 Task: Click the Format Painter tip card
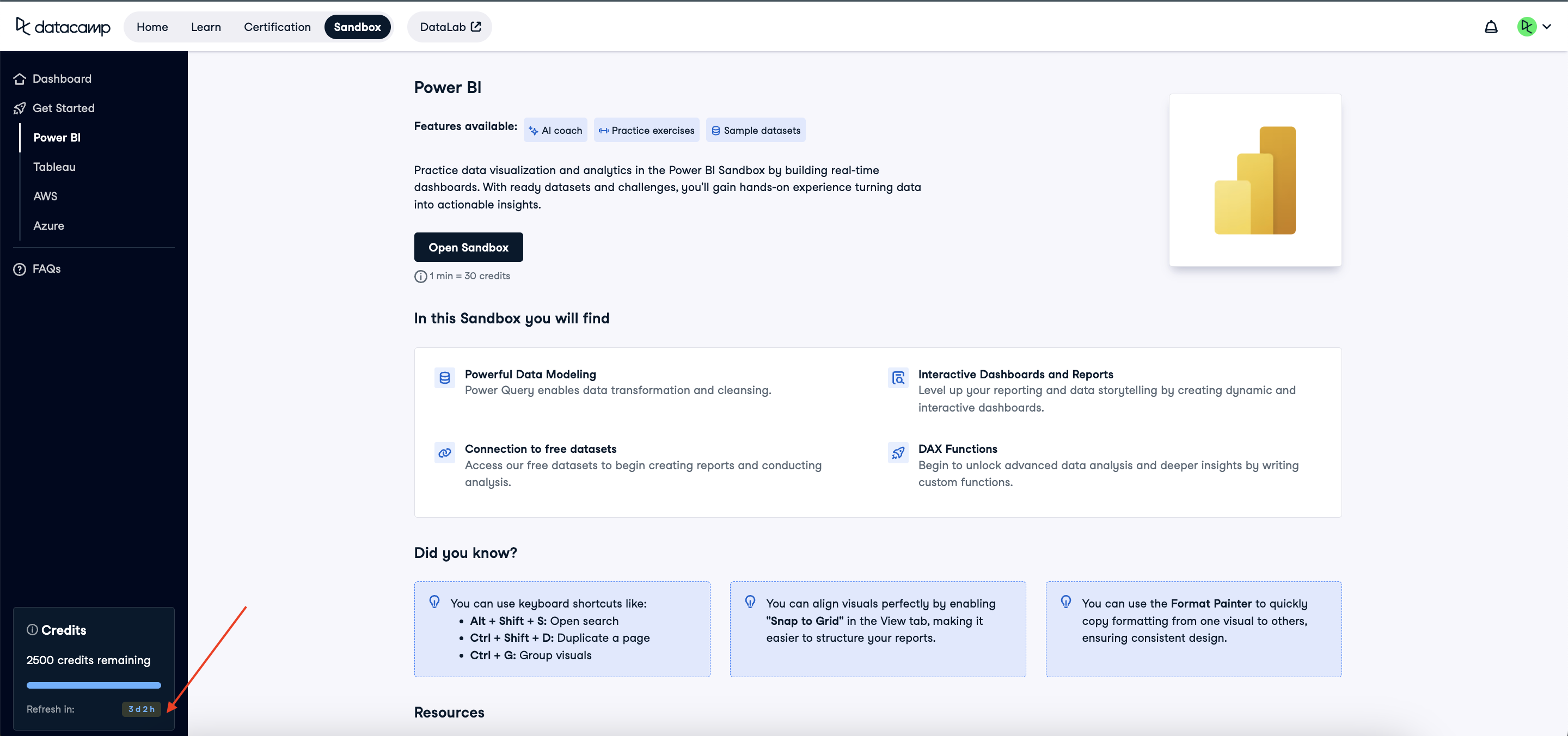coord(1193,629)
